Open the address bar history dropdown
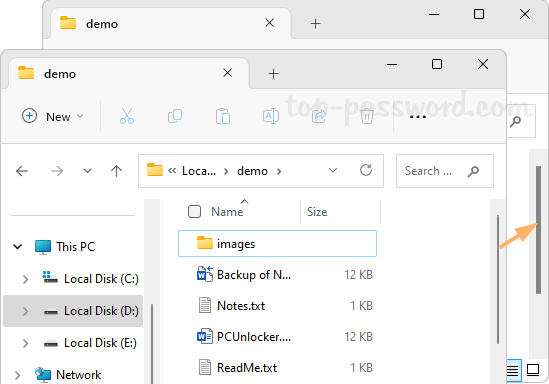This screenshot has width=549, height=384. pos(333,170)
